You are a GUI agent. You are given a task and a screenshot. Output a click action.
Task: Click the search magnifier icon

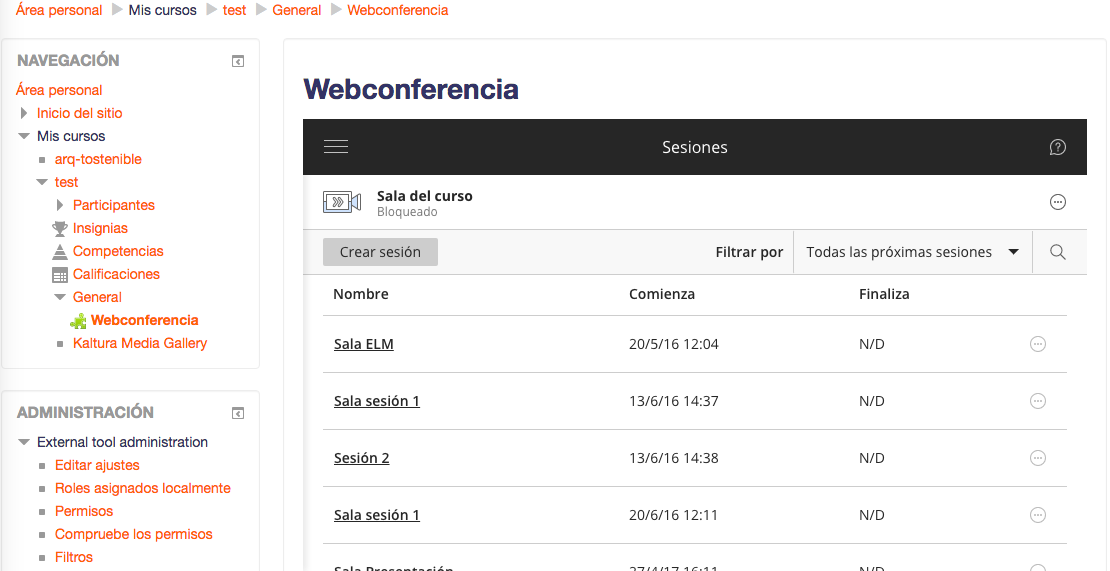pos(1058,253)
